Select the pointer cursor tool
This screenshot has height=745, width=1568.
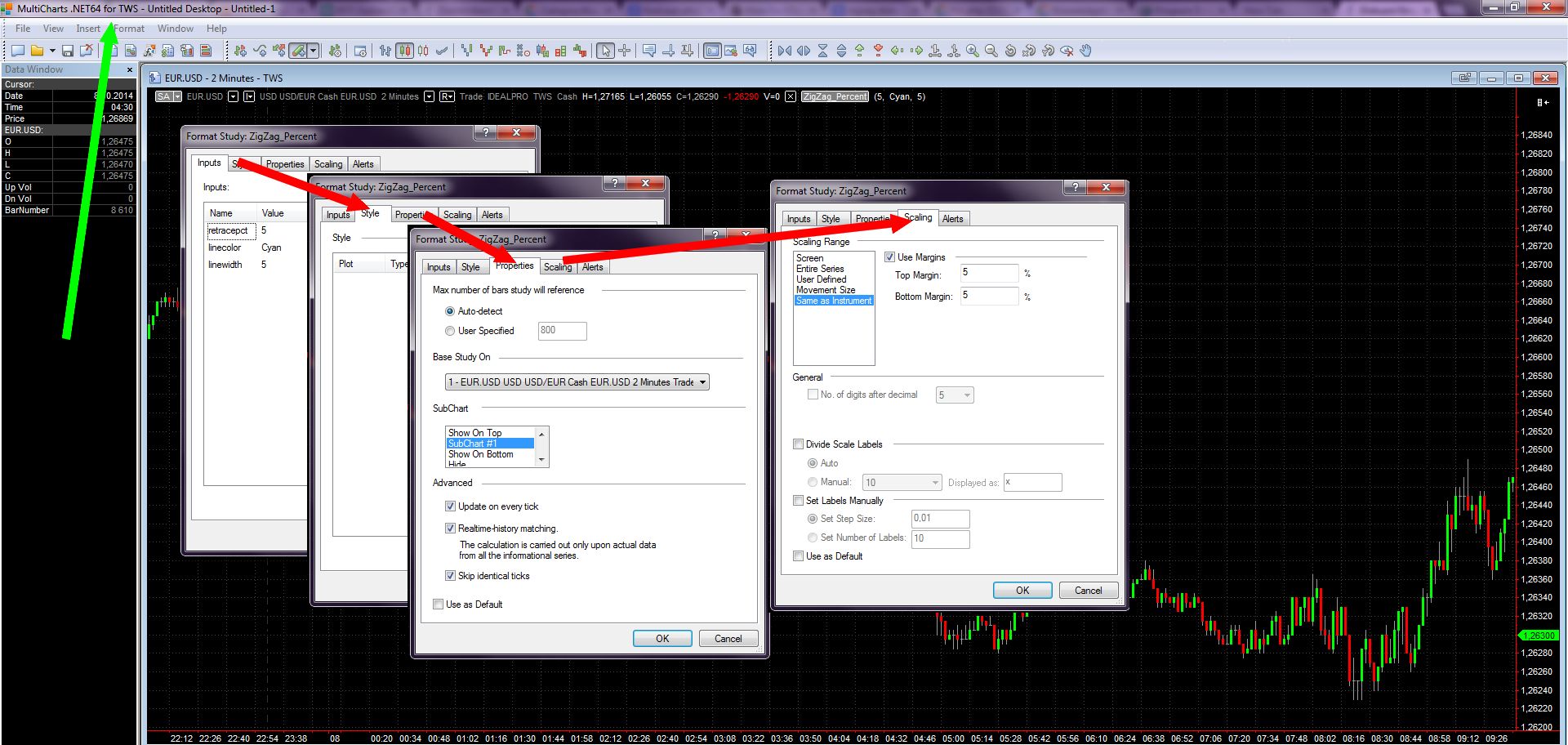[x=605, y=51]
